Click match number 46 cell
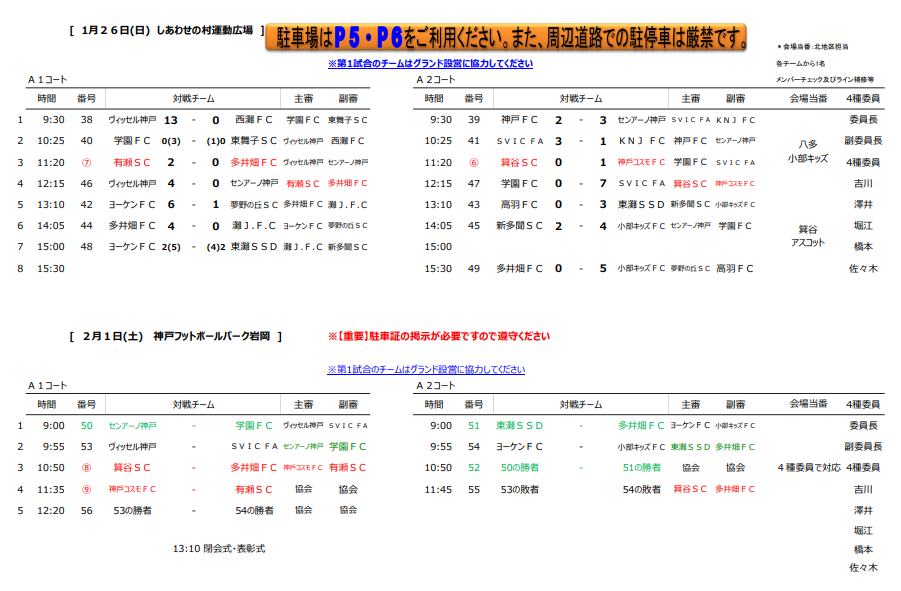Screen dimensions: 901x591 tap(86, 183)
